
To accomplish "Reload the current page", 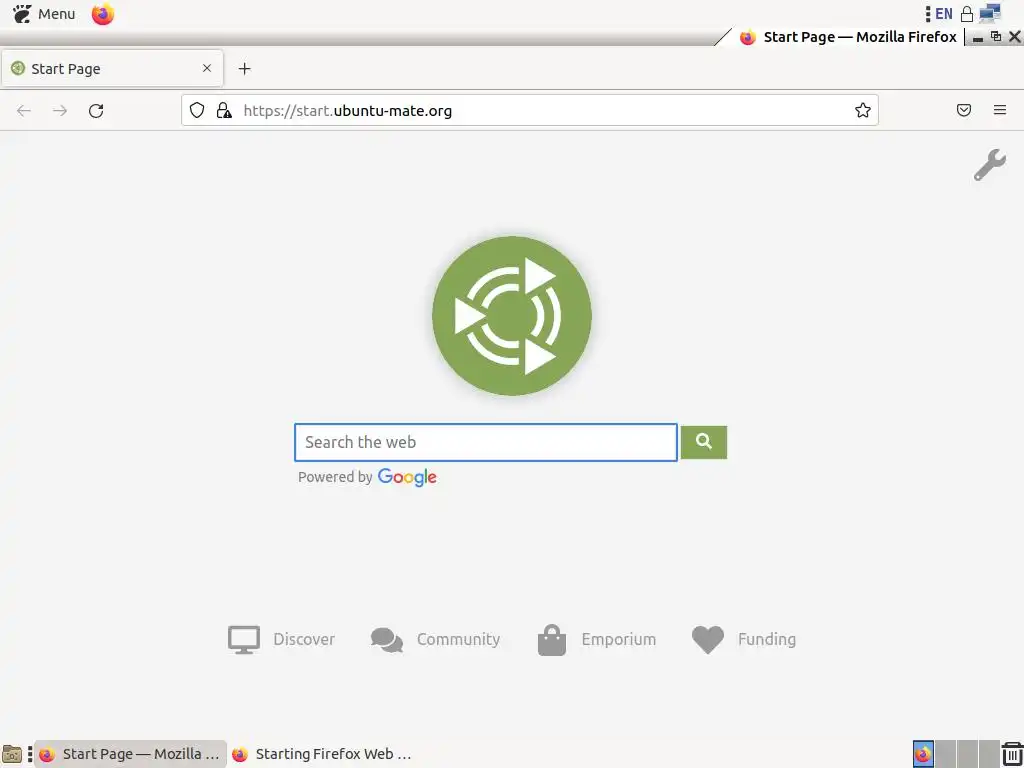I will (96, 110).
